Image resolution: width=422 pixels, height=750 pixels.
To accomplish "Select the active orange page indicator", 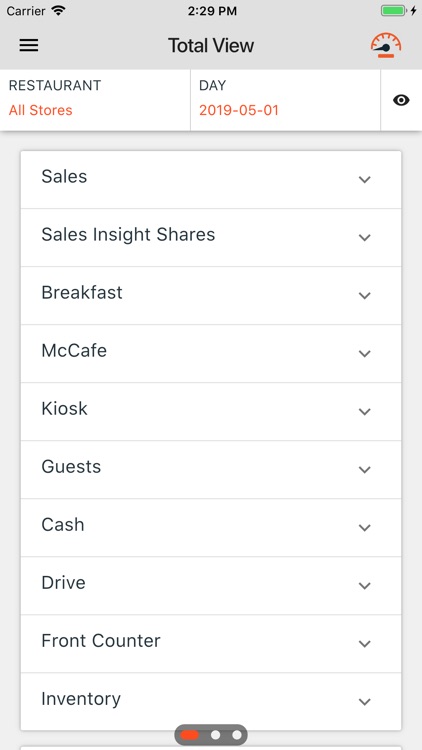I will tap(190, 735).
